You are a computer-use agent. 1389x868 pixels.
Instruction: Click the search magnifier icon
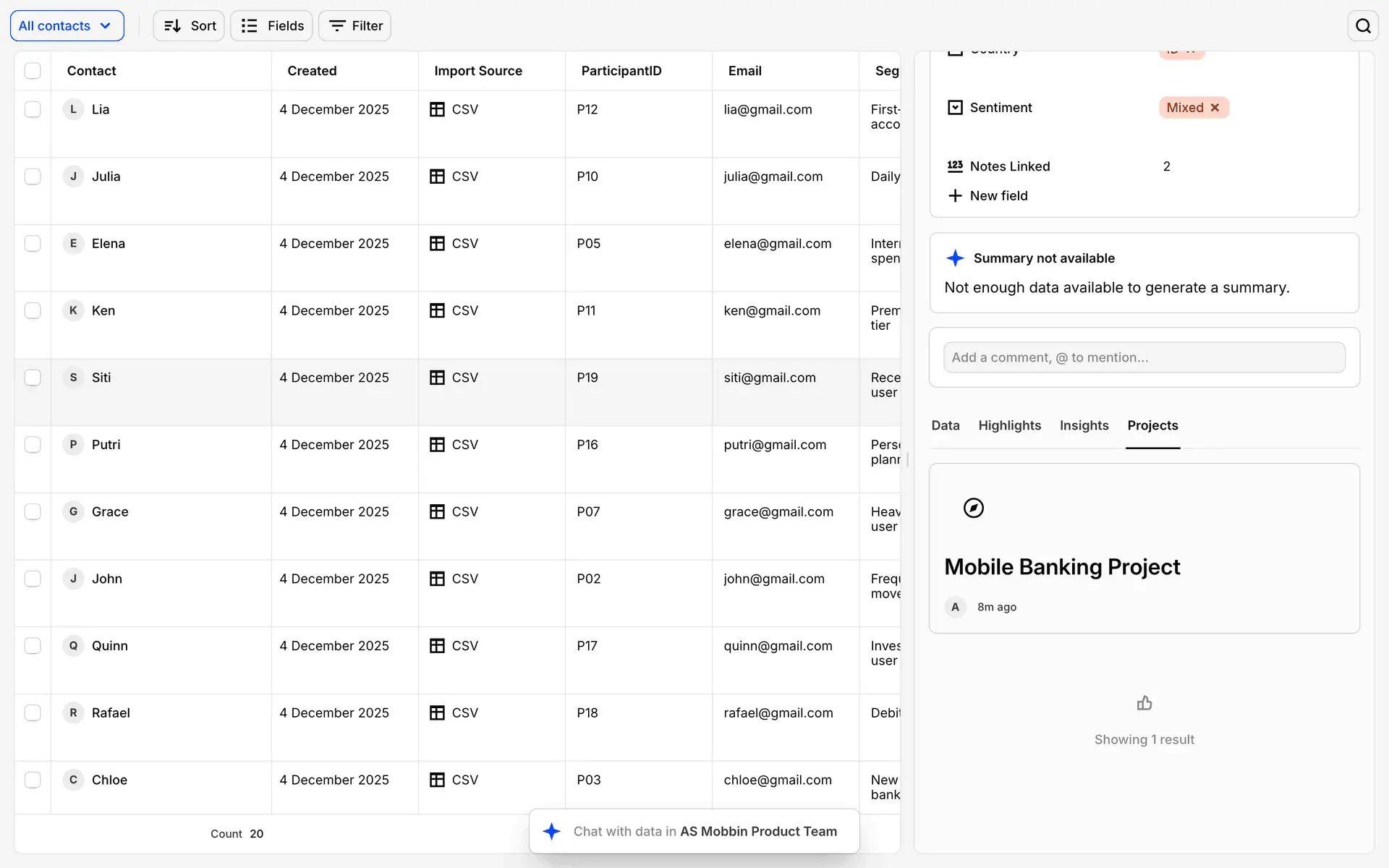pos(1363,26)
